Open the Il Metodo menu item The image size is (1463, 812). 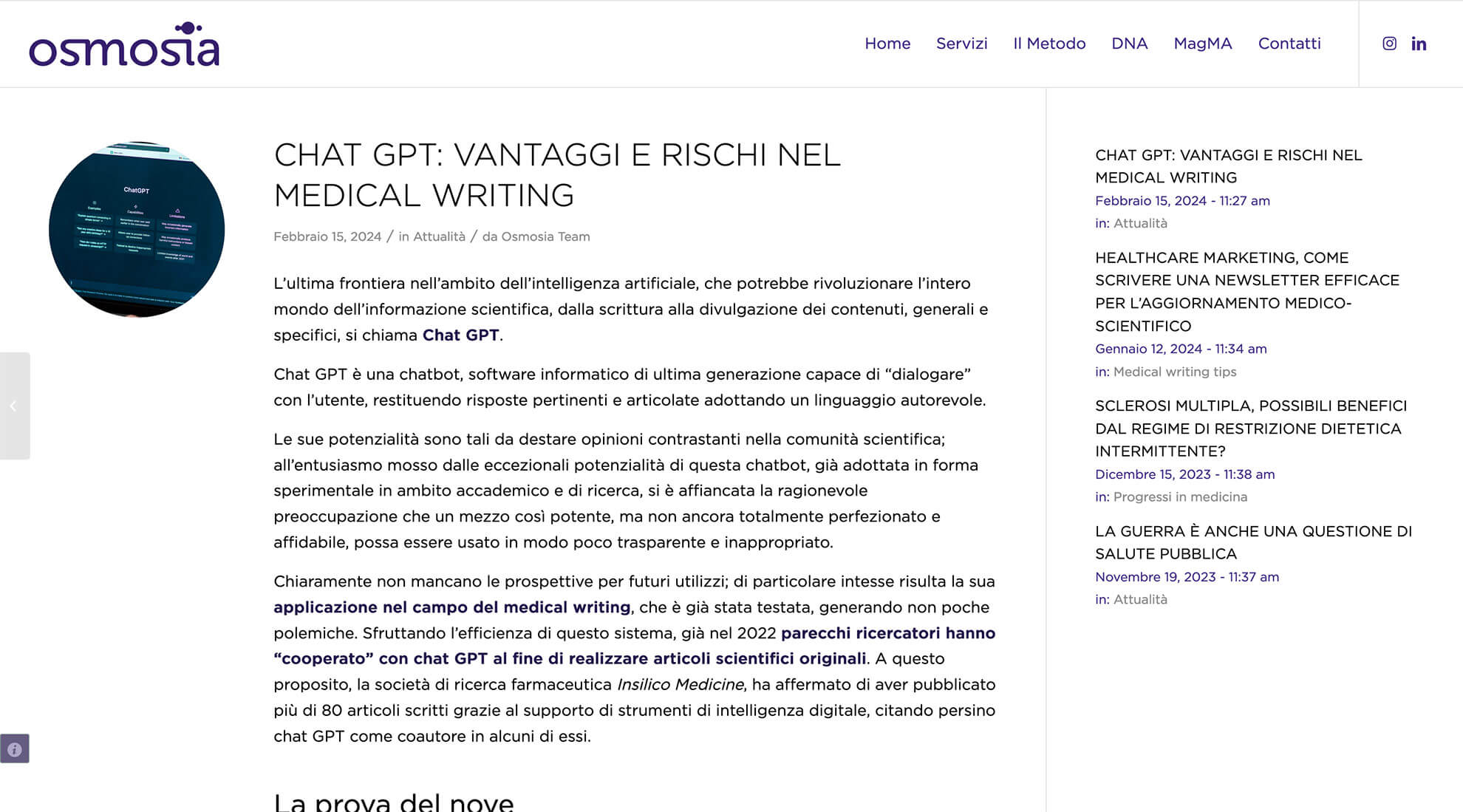(x=1049, y=44)
